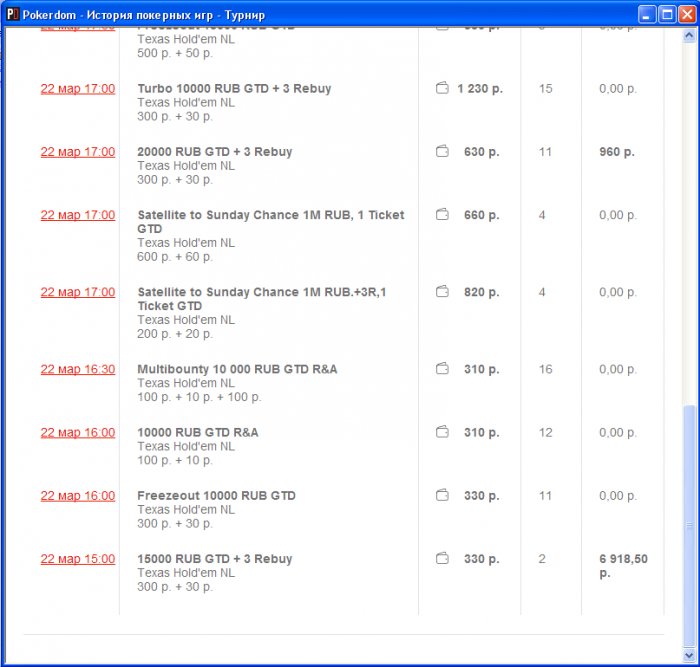Close the Pokerdom history window
Screen dimensions: 700x667
click(x=687, y=15)
